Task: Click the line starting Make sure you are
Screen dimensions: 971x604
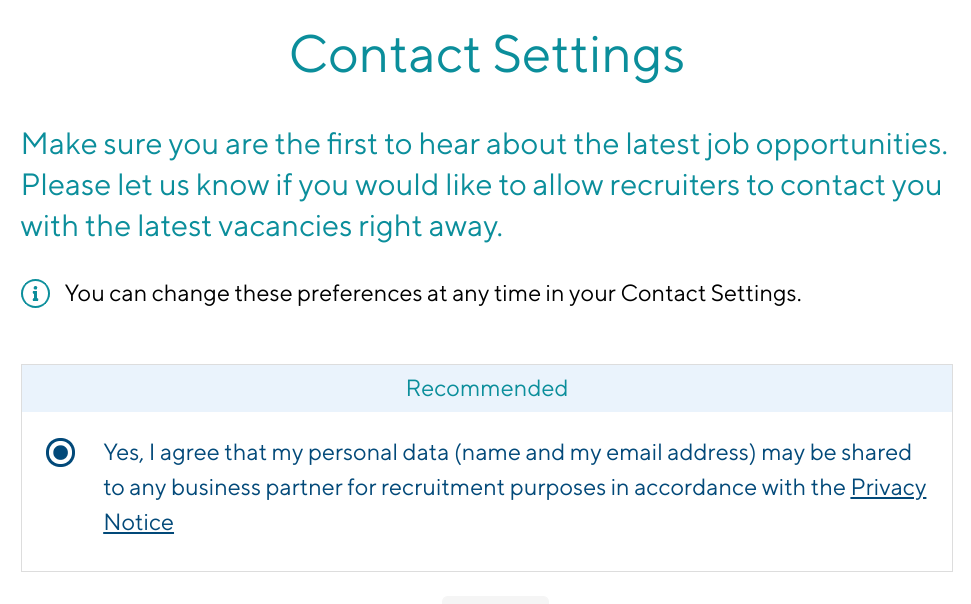Action: point(484,145)
